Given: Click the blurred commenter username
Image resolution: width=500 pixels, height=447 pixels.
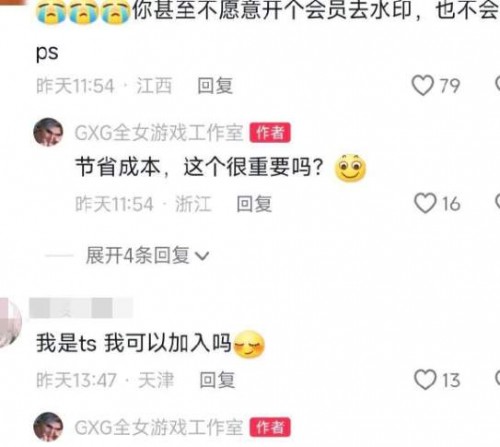Looking at the screenshot, I should pos(81,308).
